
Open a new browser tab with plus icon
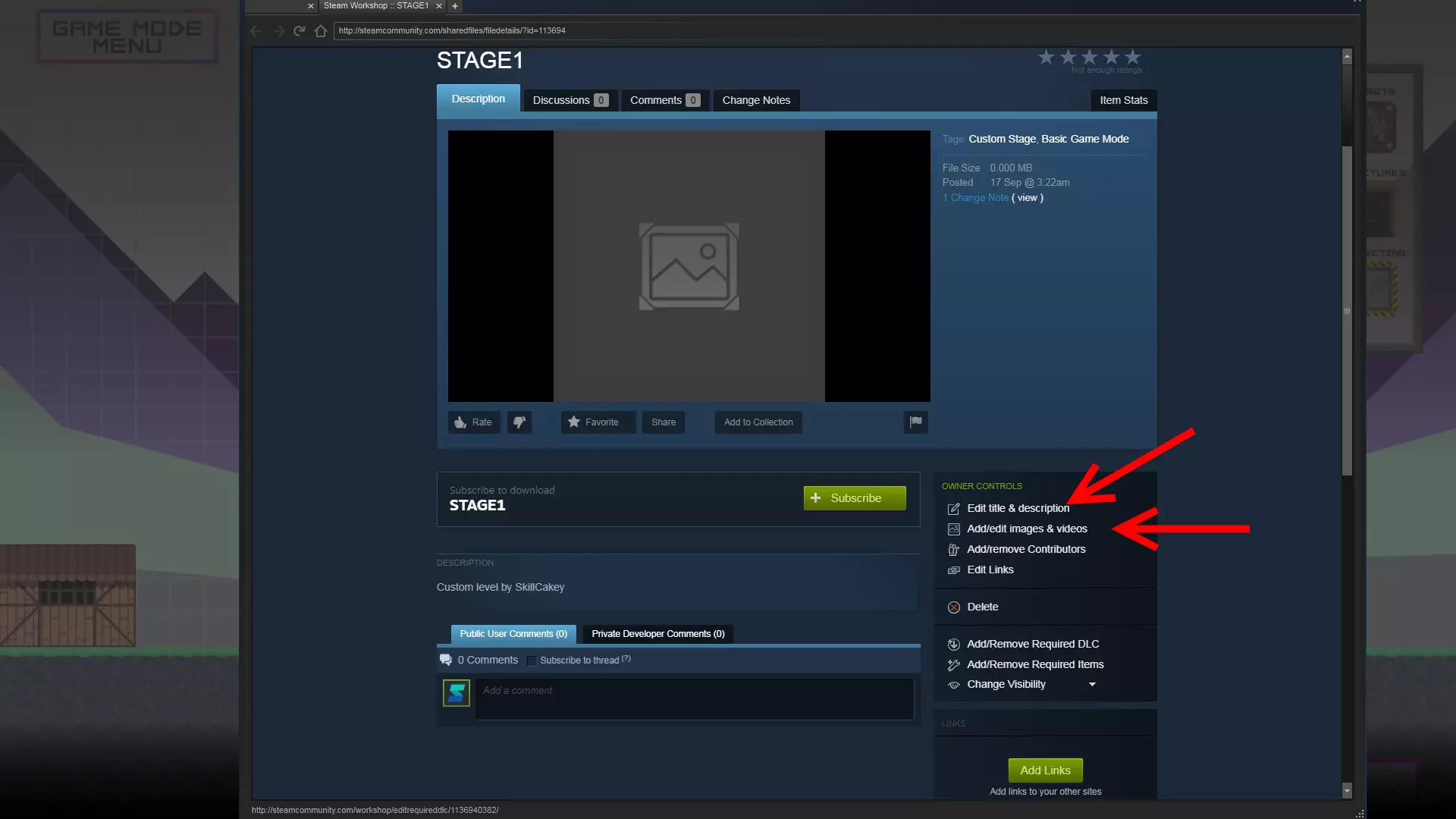[x=455, y=6]
